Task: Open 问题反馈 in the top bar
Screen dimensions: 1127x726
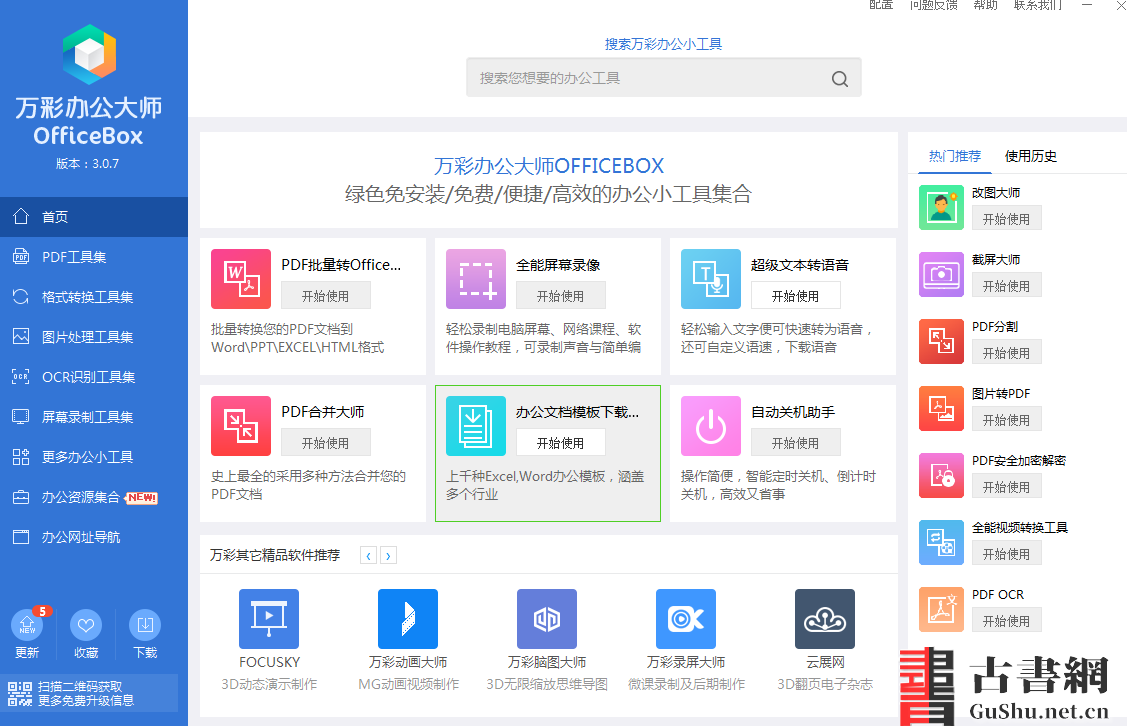Action: coord(934,4)
